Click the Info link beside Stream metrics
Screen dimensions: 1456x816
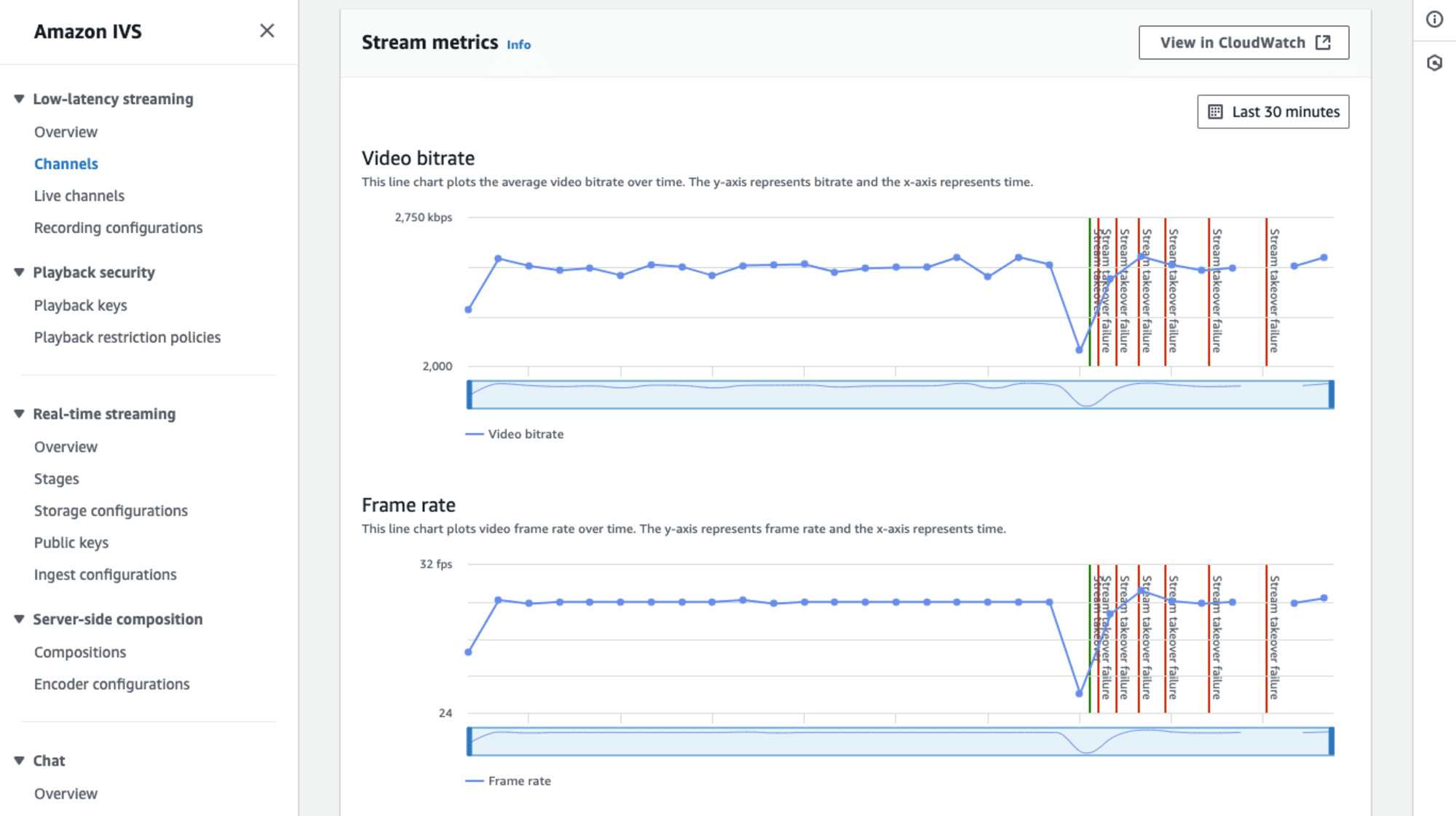point(519,45)
